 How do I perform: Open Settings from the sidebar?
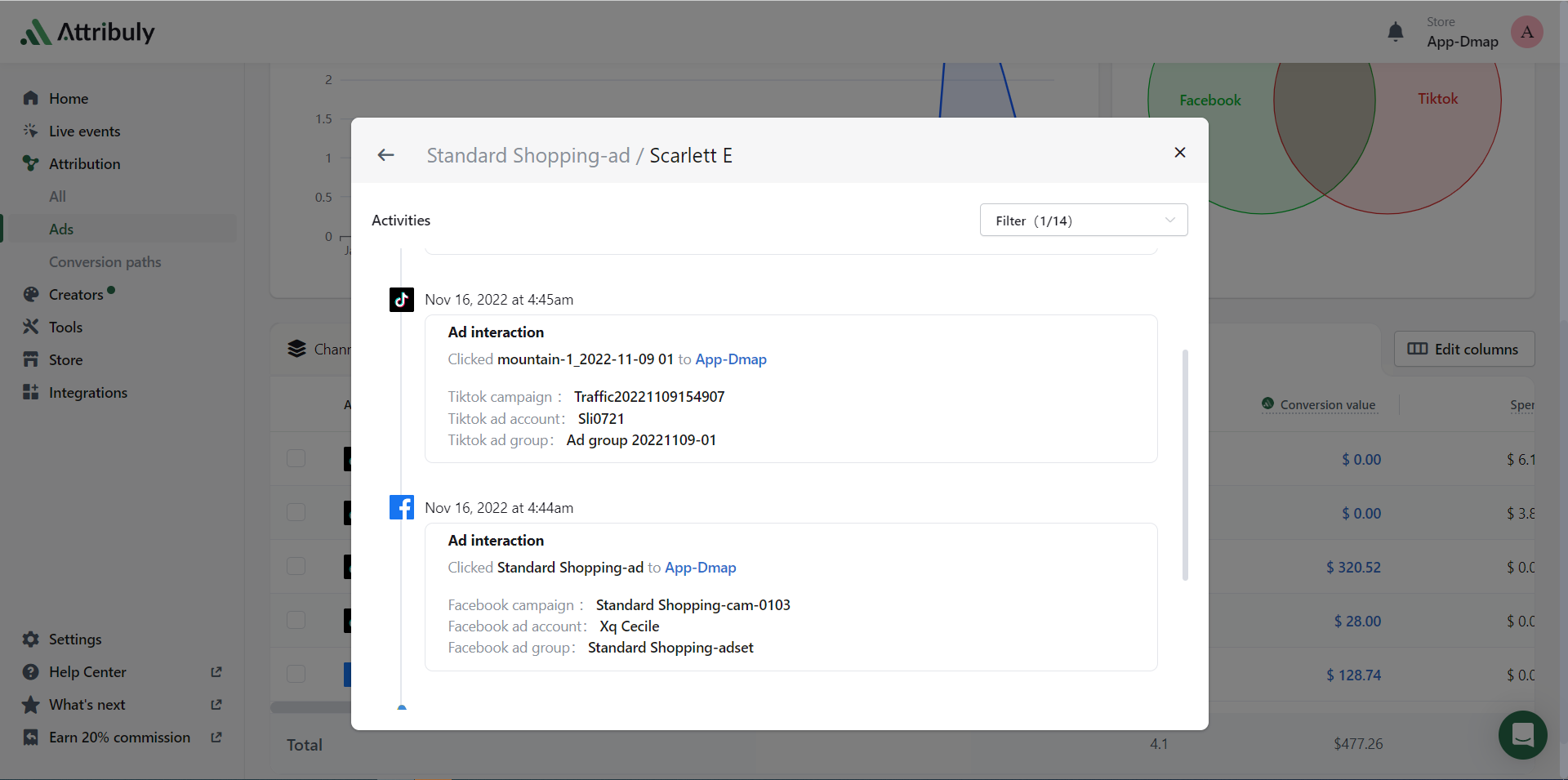(x=75, y=640)
